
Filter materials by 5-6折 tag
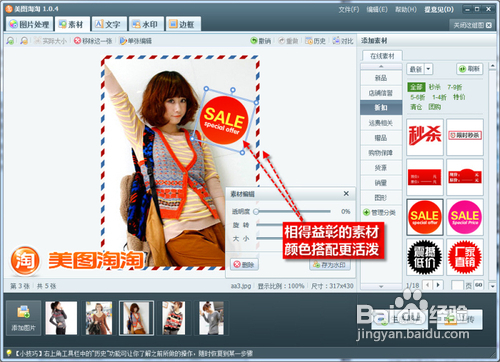click(418, 97)
